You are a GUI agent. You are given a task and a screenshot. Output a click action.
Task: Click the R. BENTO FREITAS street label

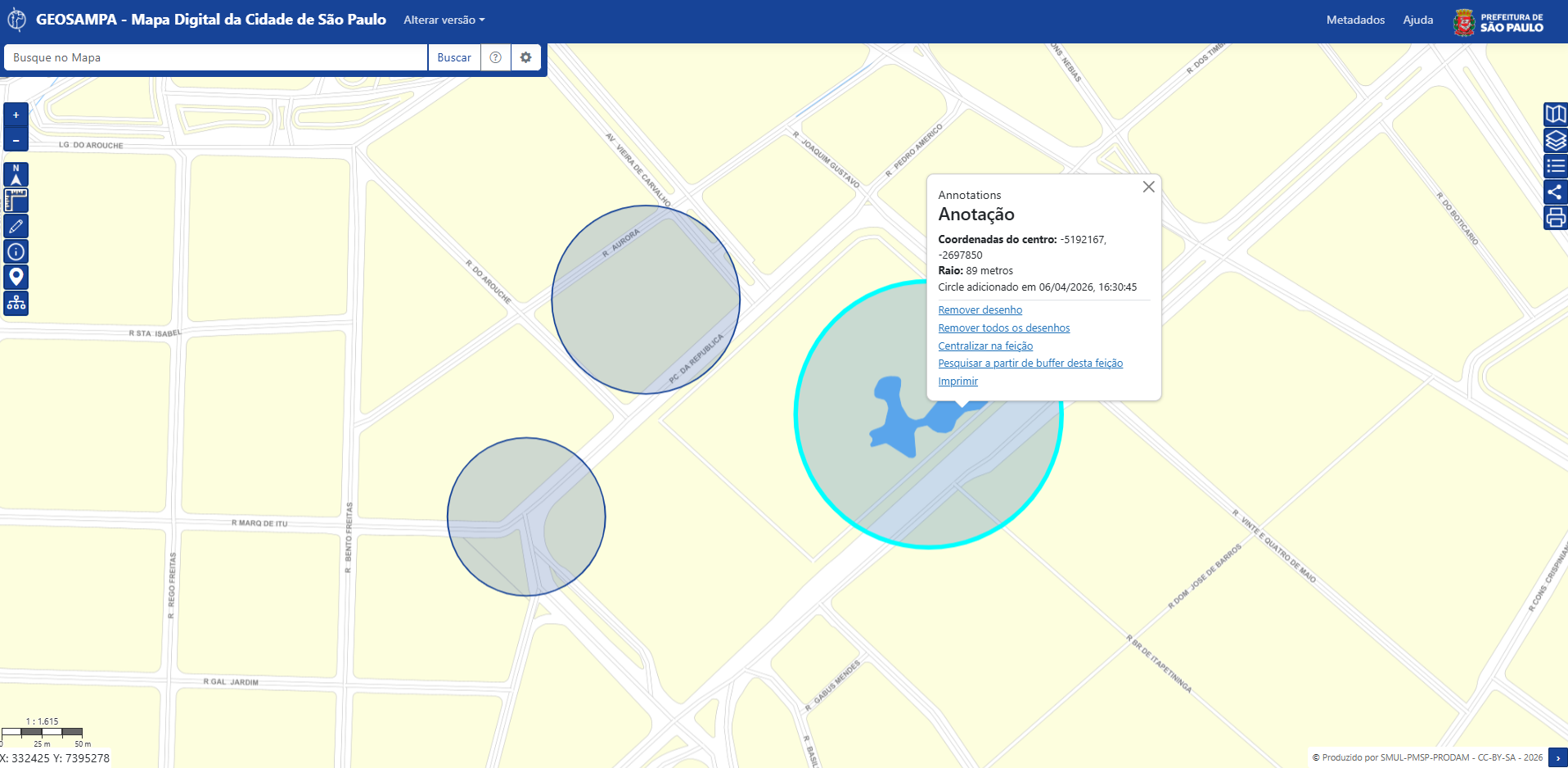tap(349, 538)
